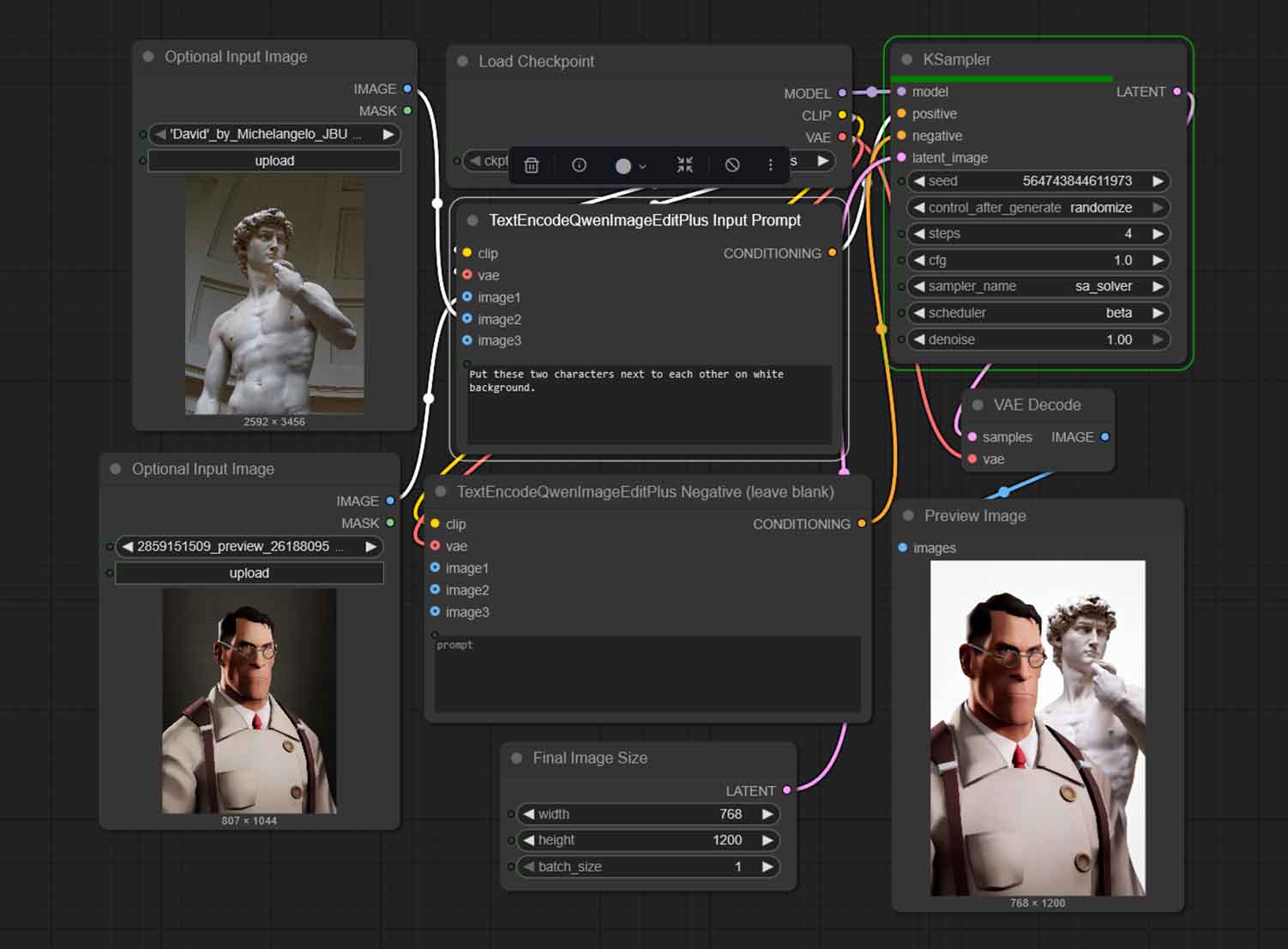Collapse the VAE Decode node via its header dot

[x=978, y=405]
